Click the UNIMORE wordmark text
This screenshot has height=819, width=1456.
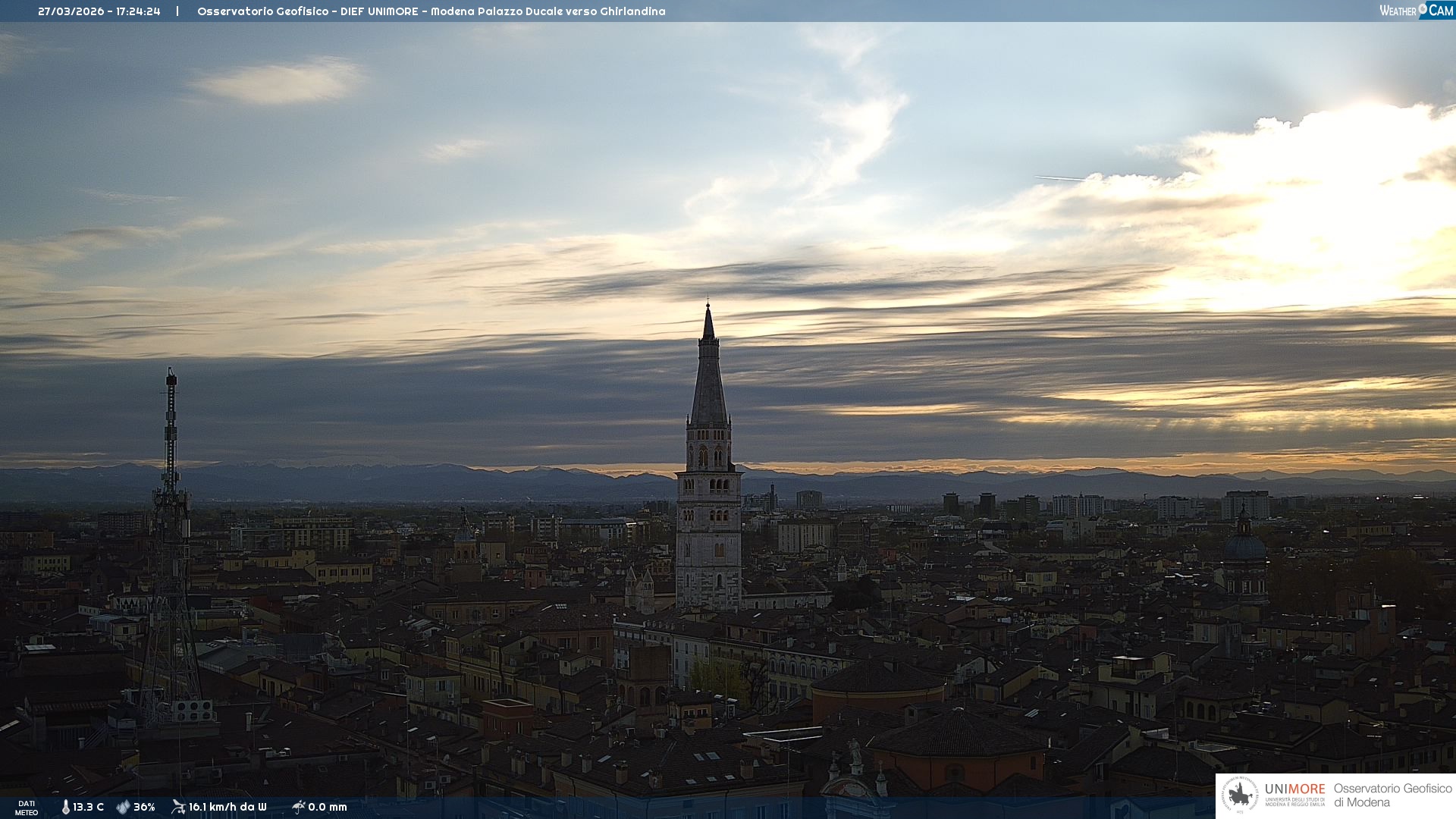point(1294,789)
